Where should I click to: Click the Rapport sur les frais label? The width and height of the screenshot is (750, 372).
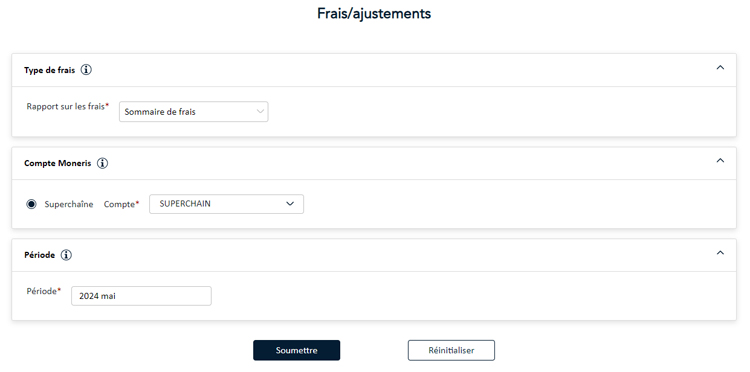(x=67, y=106)
